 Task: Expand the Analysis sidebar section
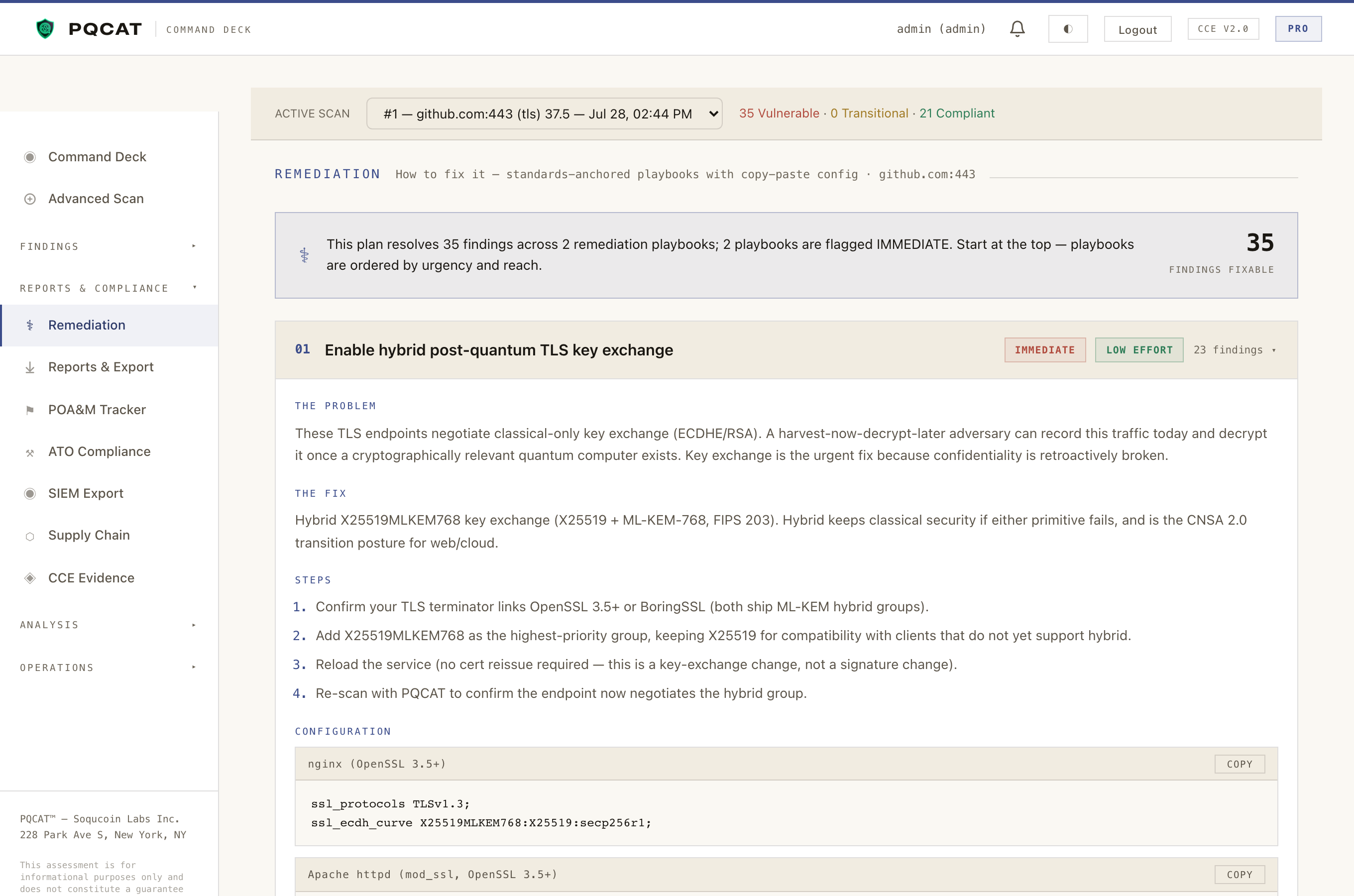pyautogui.click(x=109, y=625)
